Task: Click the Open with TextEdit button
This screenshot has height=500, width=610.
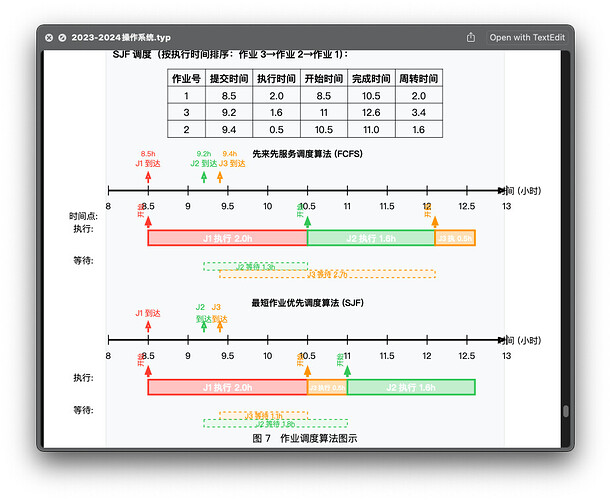Action: (527, 37)
